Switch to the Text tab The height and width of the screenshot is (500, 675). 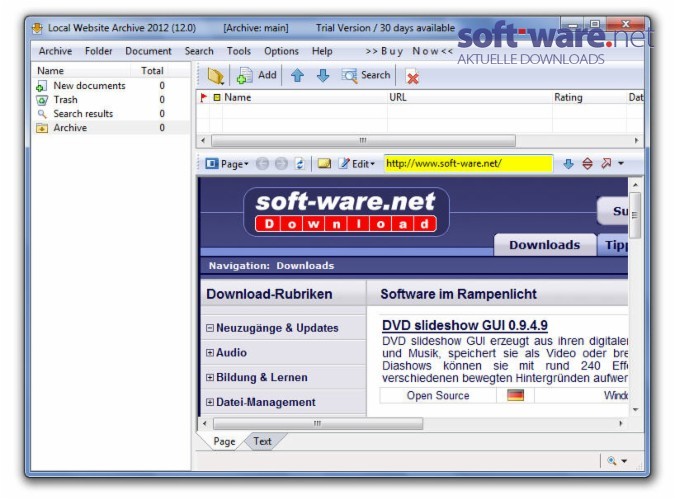[x=262, y=441]
